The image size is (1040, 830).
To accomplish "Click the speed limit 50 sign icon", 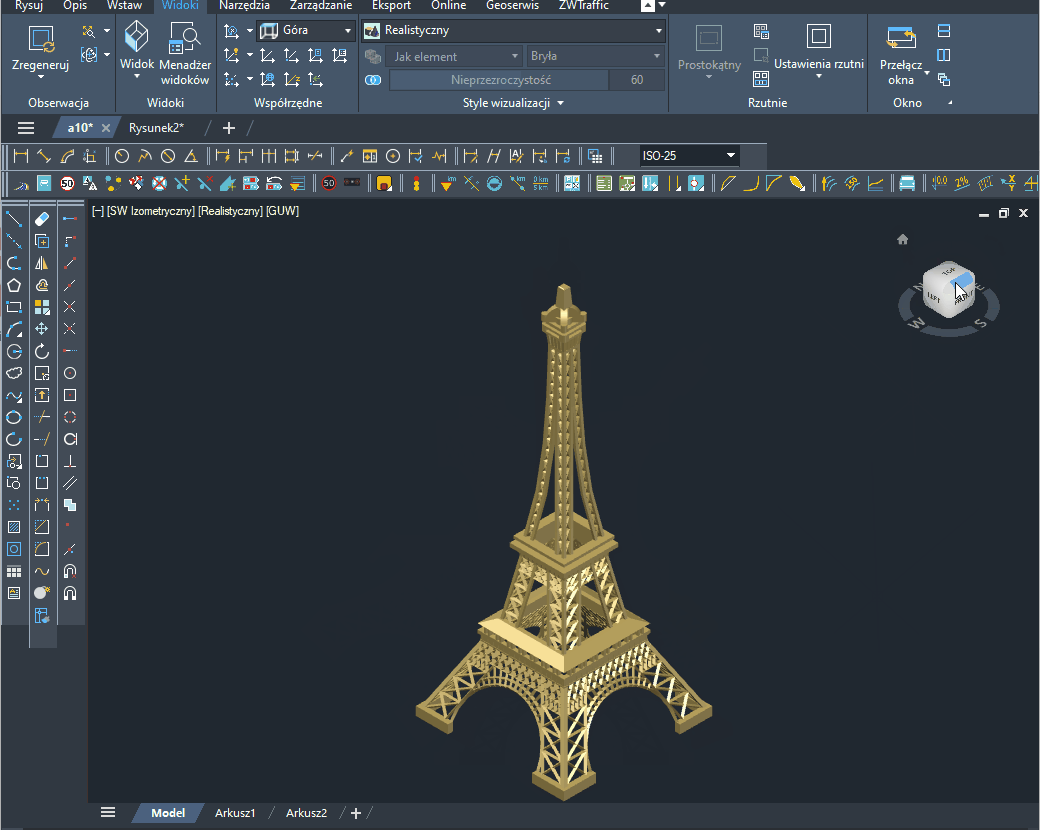I will [x=67, y=183].
